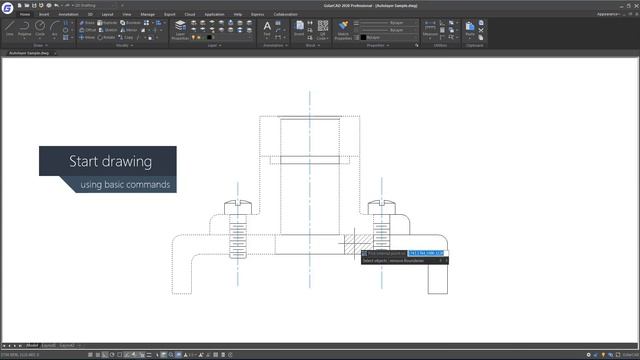Screen dimensions: 640x360
Task: Open the ByLayer color dropdown
Action: pos(390,38)
